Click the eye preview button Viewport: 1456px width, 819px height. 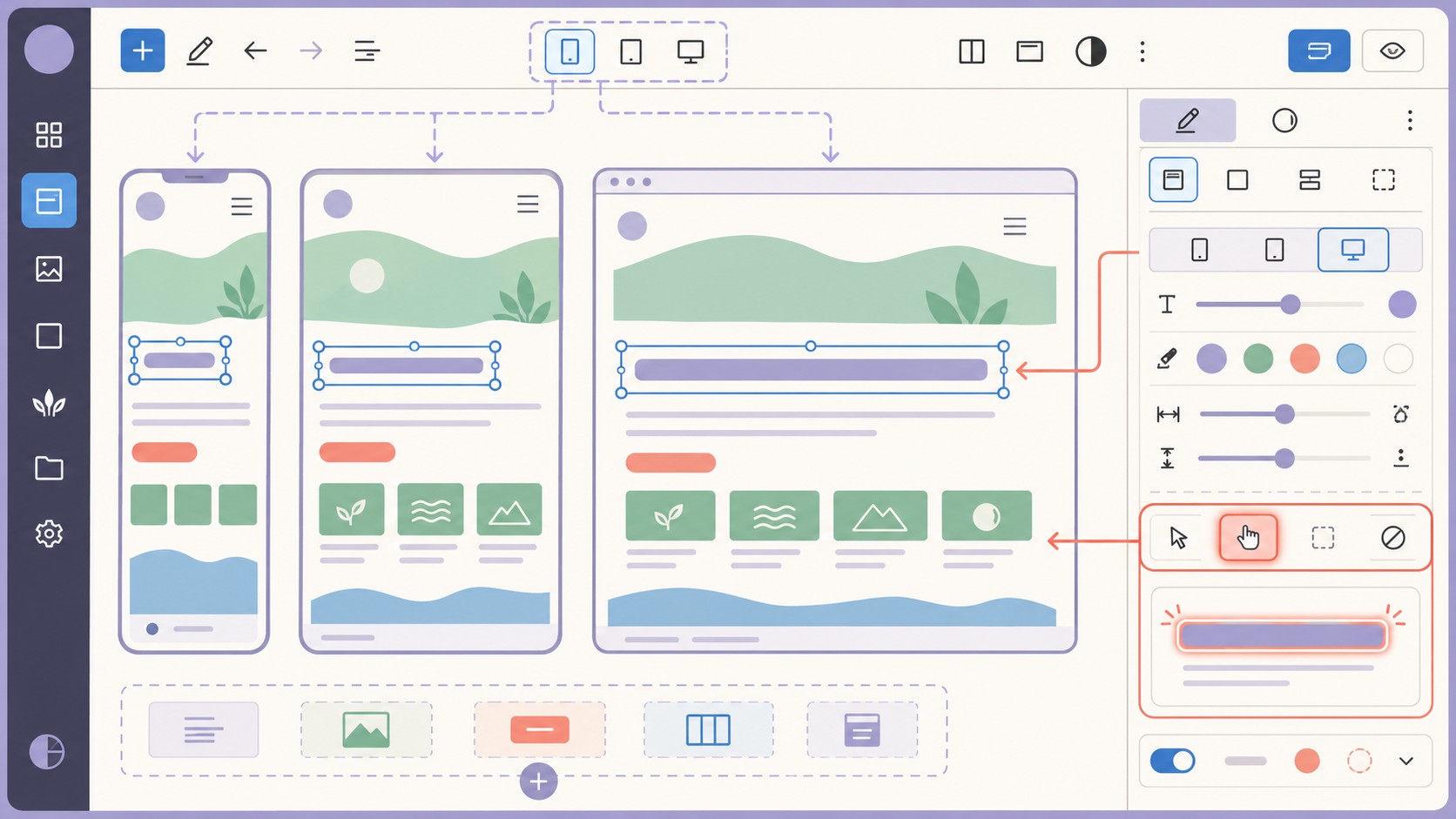coord(1392,50)
